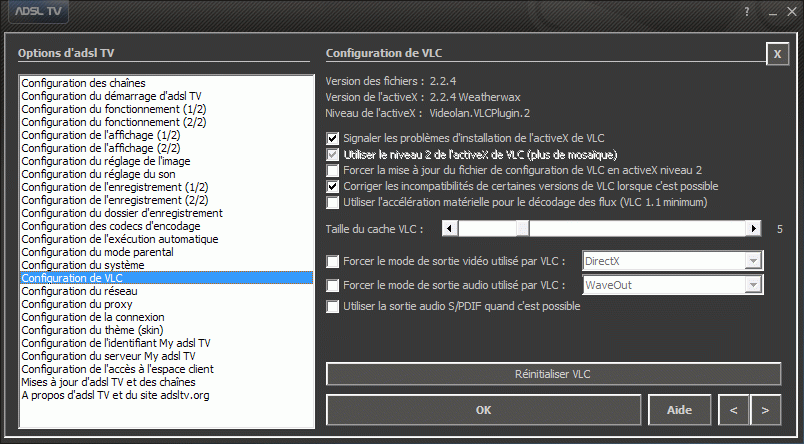Viewport: 804px width, 444px height.
Task: Open Configuration du réglage de l'image
Action: [166, 161]
